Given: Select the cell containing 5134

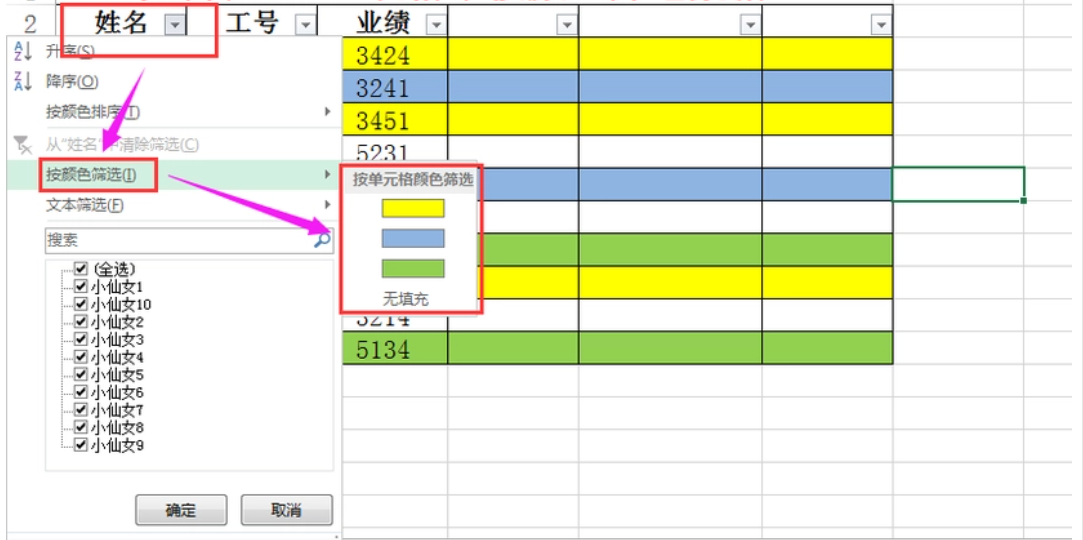Looking at the screenshot, I should point(395,348).
